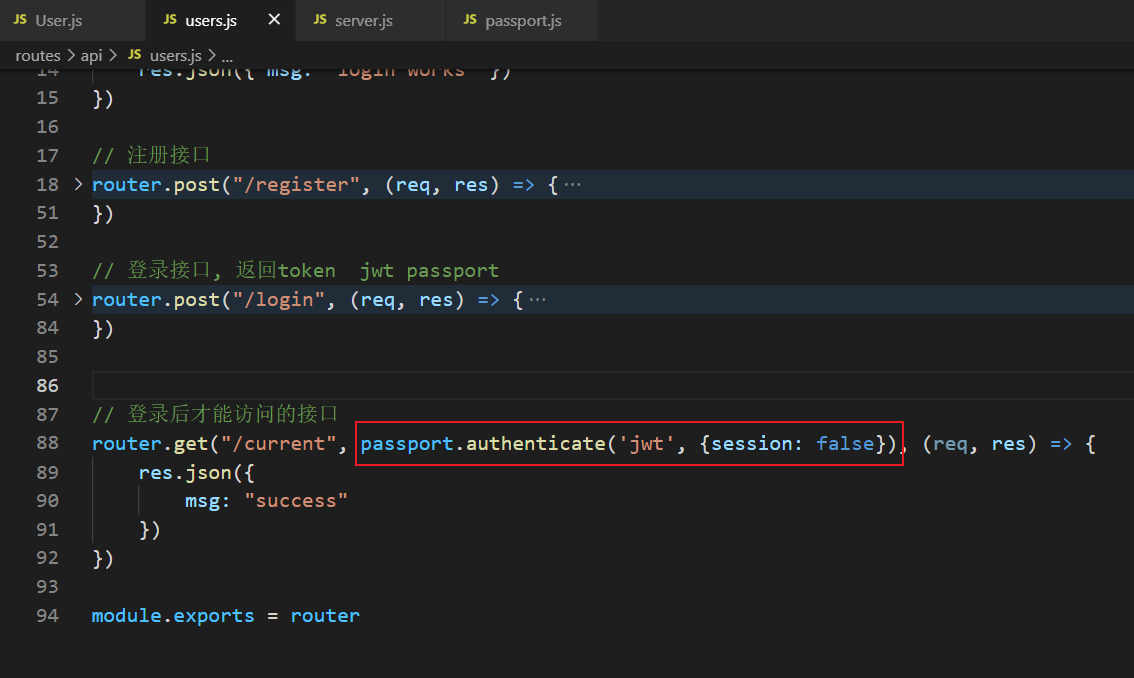
Task: Click the "/current" string literal
Action: click(x=278, y=444)
